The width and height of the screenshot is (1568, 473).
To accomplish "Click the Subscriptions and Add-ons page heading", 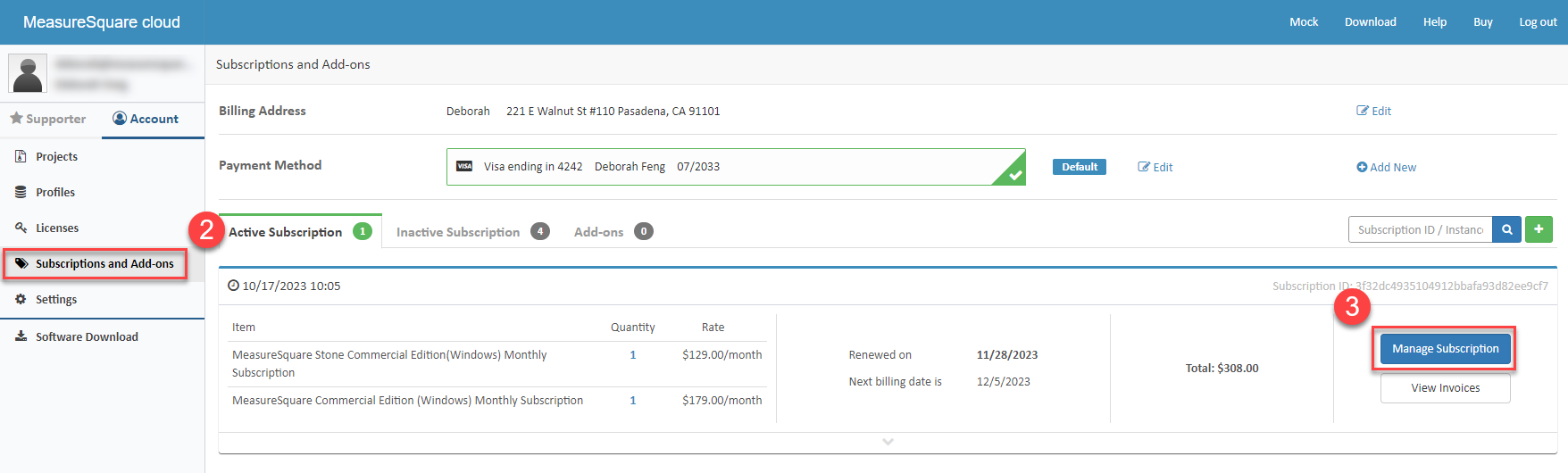I will (x=293, y=64).
